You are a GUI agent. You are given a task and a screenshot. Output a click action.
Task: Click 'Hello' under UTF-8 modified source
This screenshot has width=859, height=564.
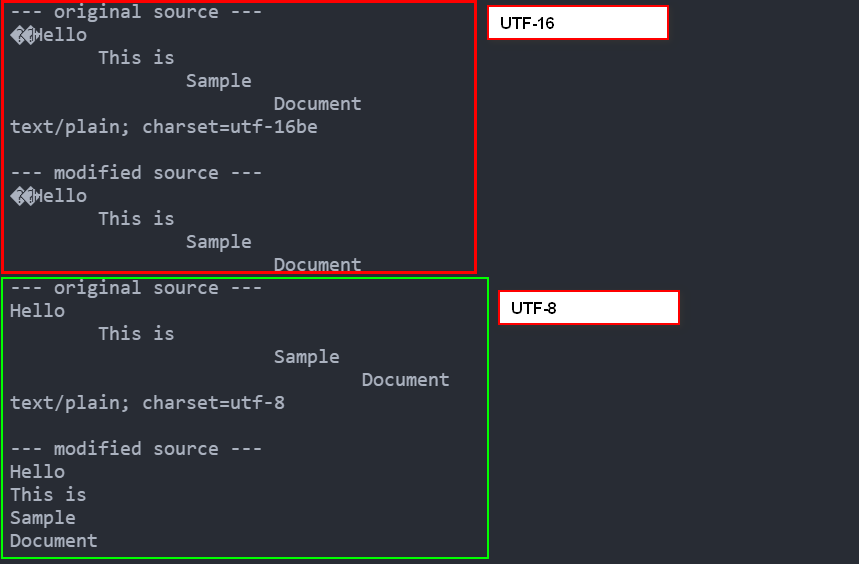pyautogui.click(x=37, y=472)
